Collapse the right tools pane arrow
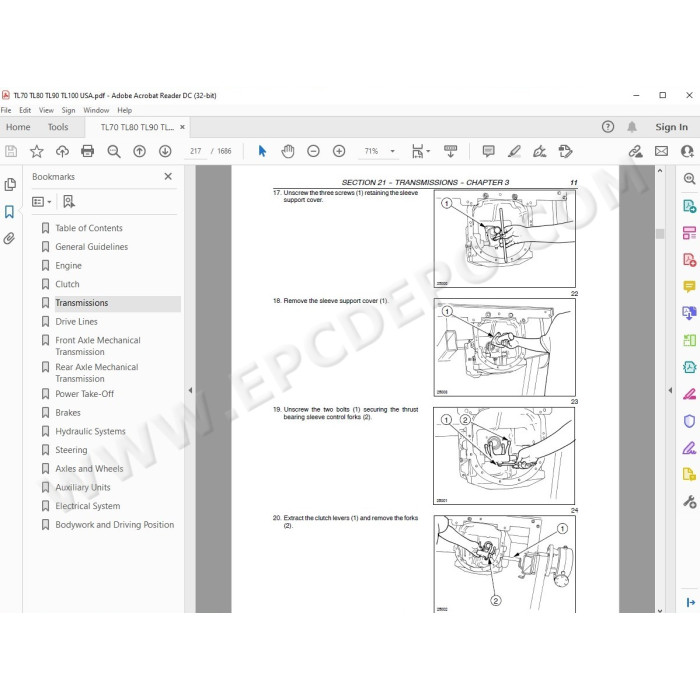The image size is (700, 700). 670,390
